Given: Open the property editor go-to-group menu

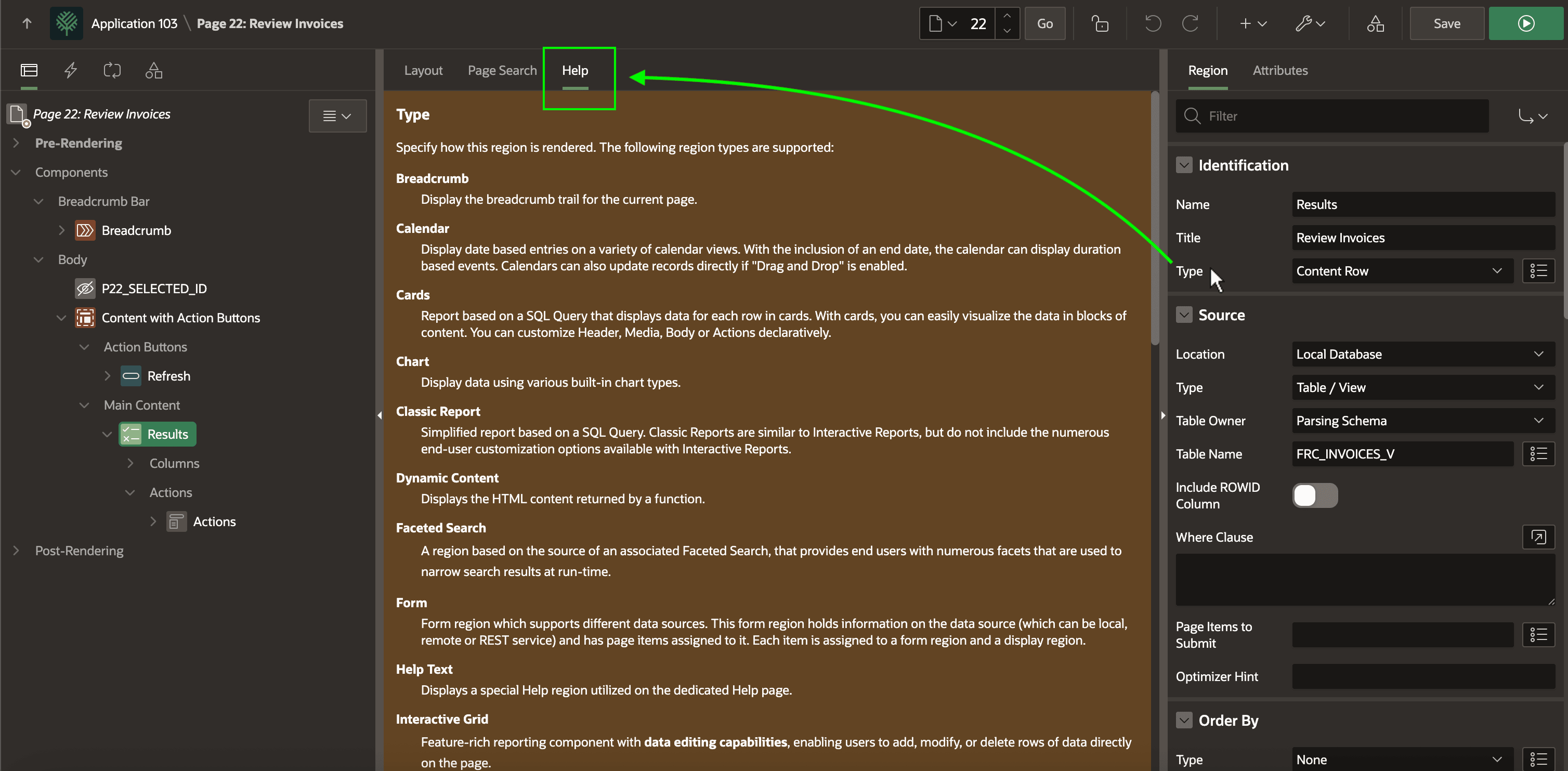Looking at the screenshot, I should 1532,115.
